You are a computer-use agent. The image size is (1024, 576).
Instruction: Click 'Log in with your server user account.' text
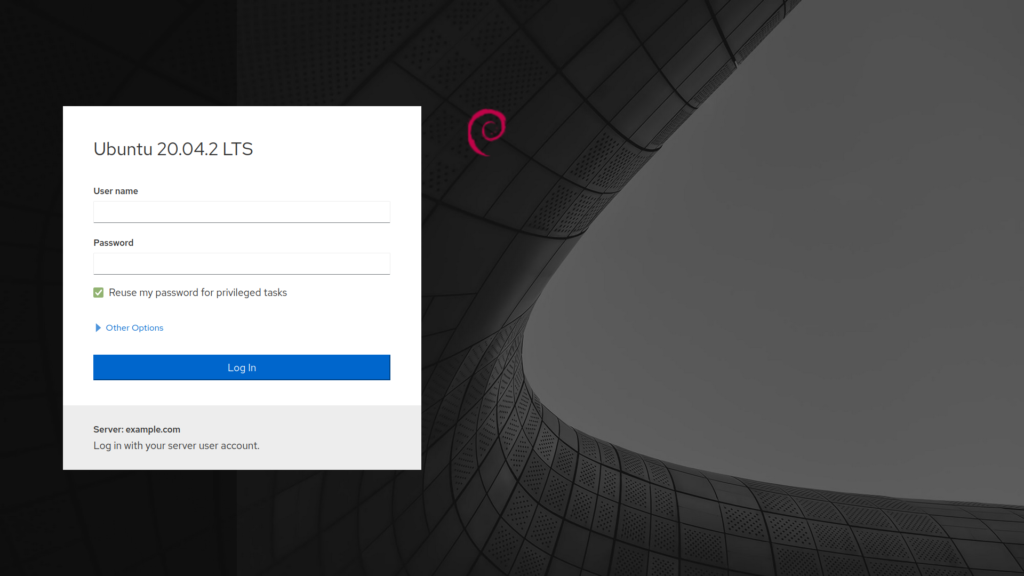pyautogui.click(x=176, y=445)
